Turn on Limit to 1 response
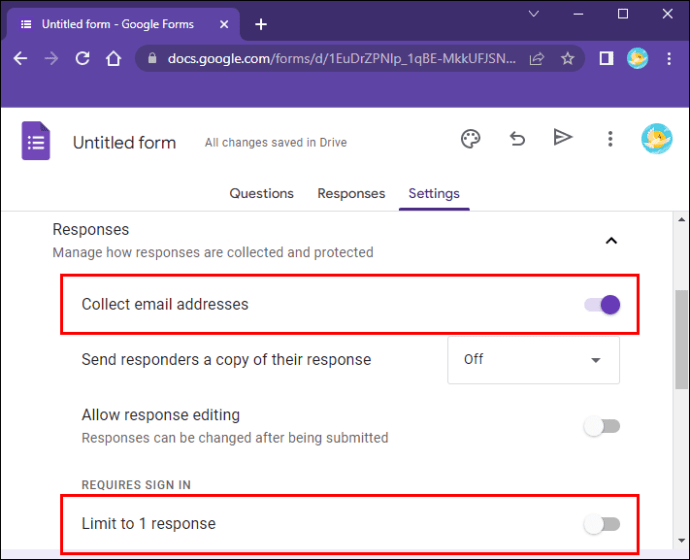 [602, 524]
